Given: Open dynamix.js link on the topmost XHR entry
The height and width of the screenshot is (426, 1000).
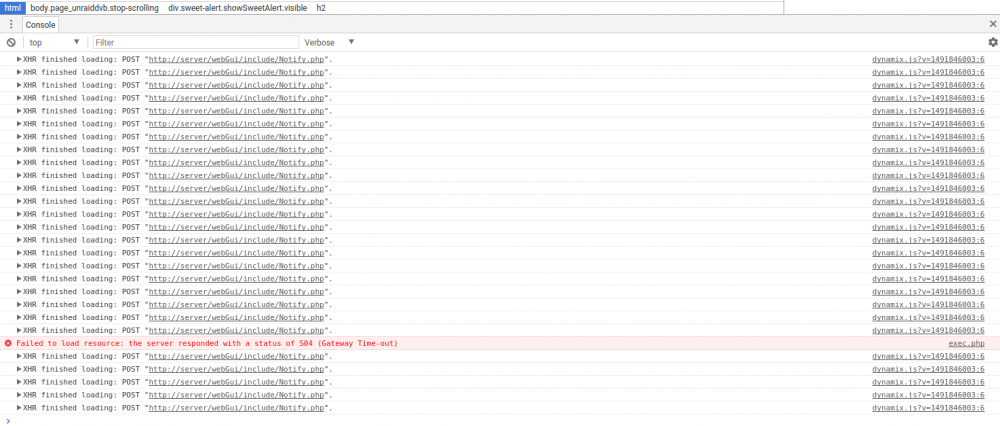Looking at the screenshot, I should (x=928, y=59).
